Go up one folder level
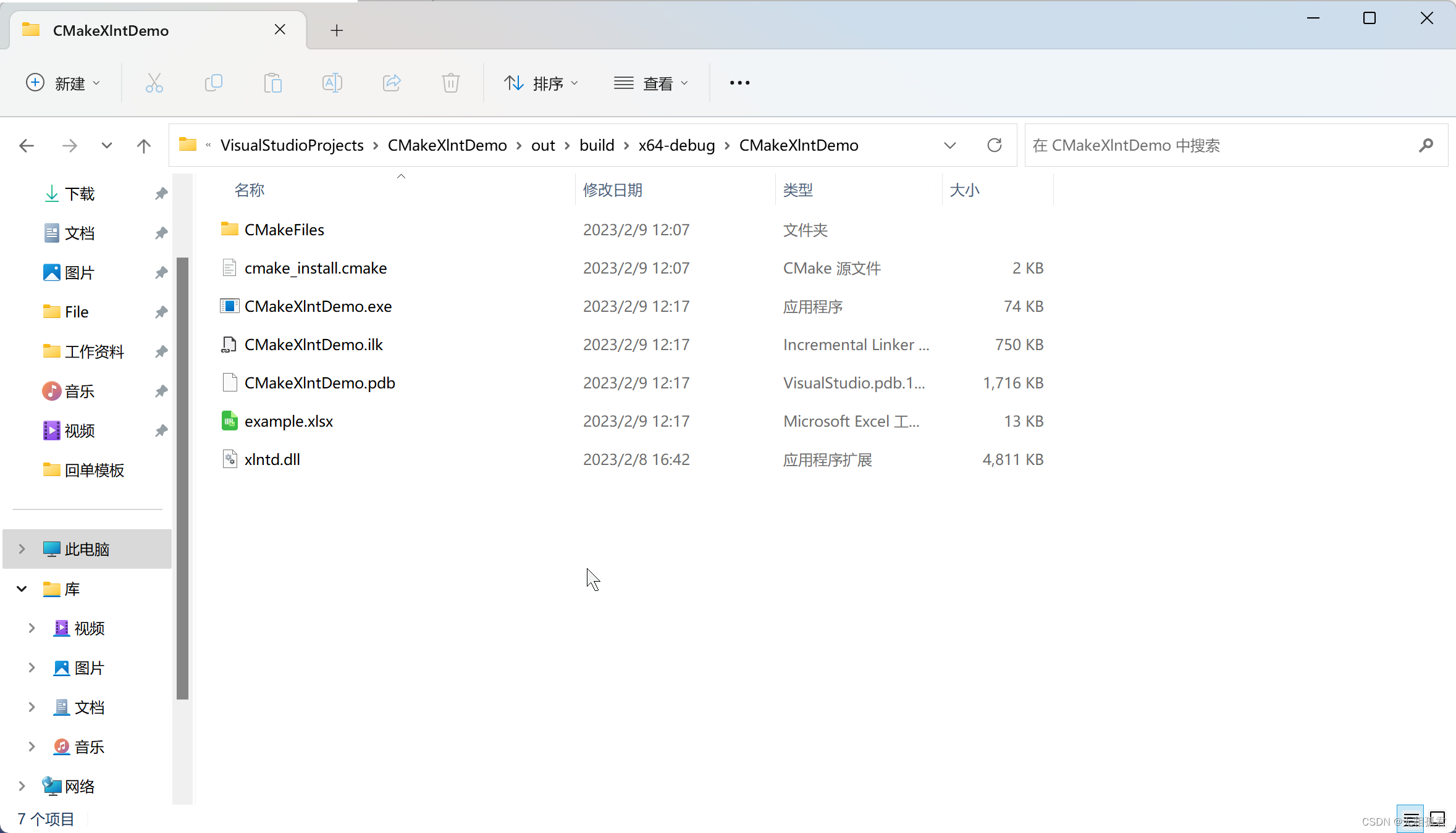The height and width of the screenshot is (833, 1456). tap(143, 146)
